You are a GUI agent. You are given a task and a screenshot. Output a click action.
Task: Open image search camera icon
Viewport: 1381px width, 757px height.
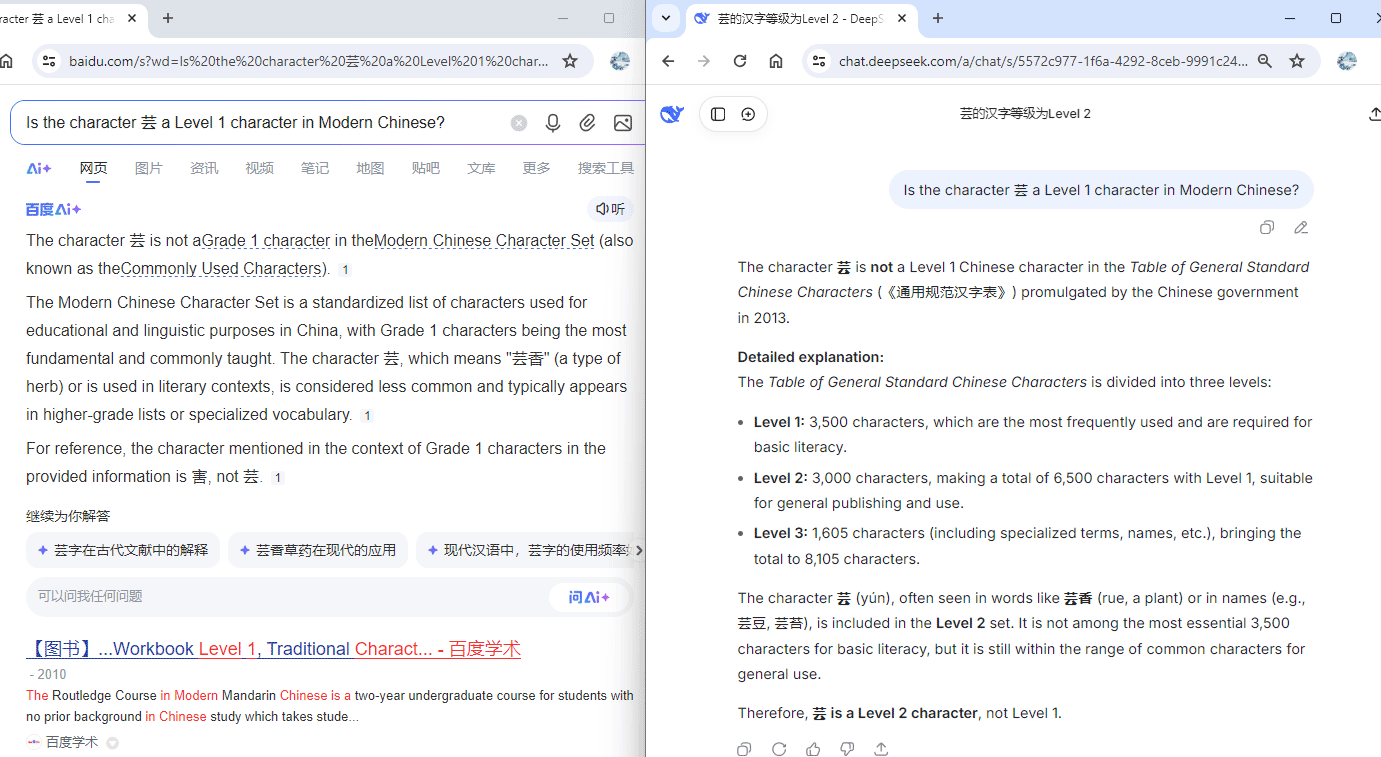[622, 123]
